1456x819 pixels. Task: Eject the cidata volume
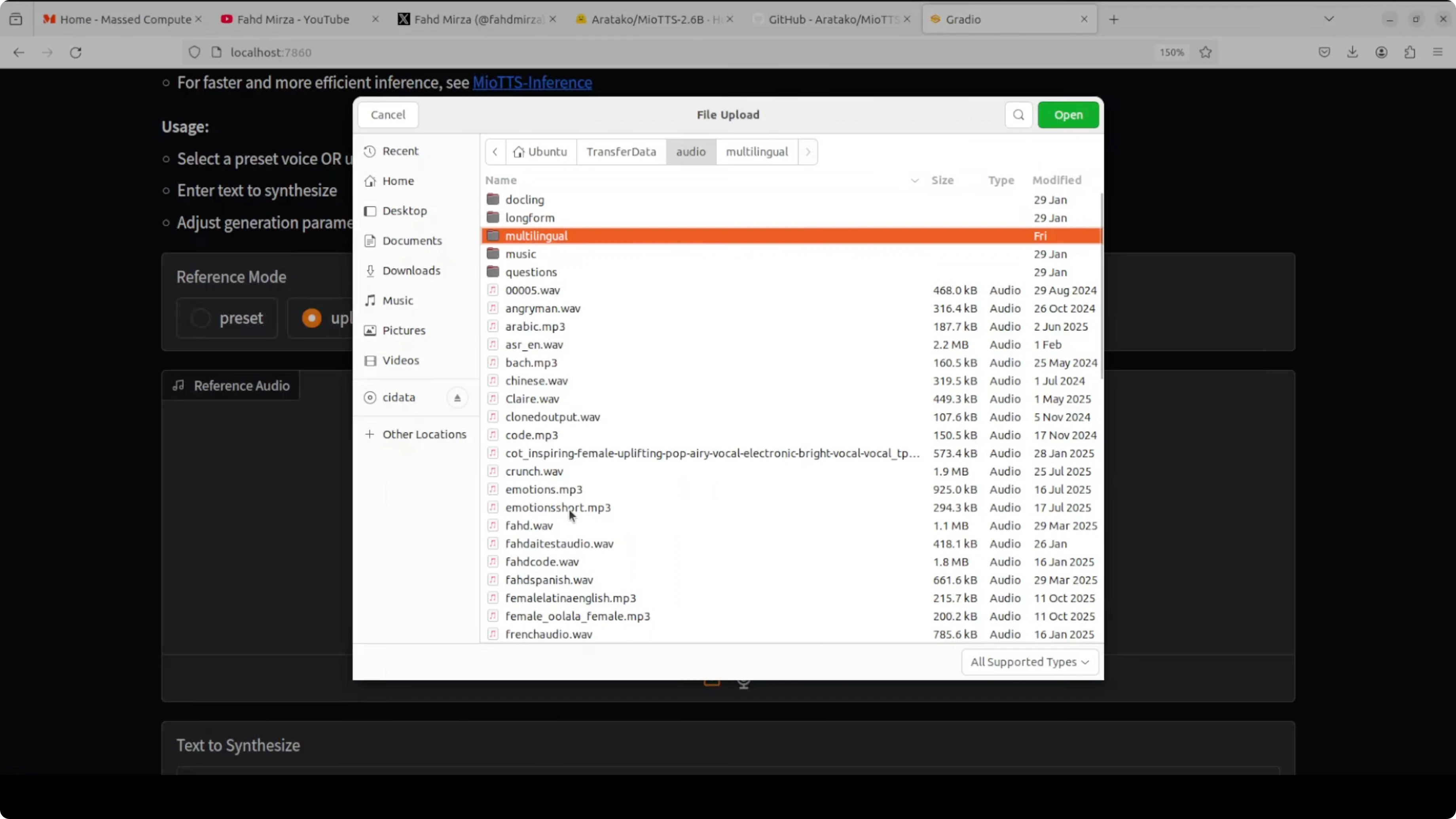[457, 398]
